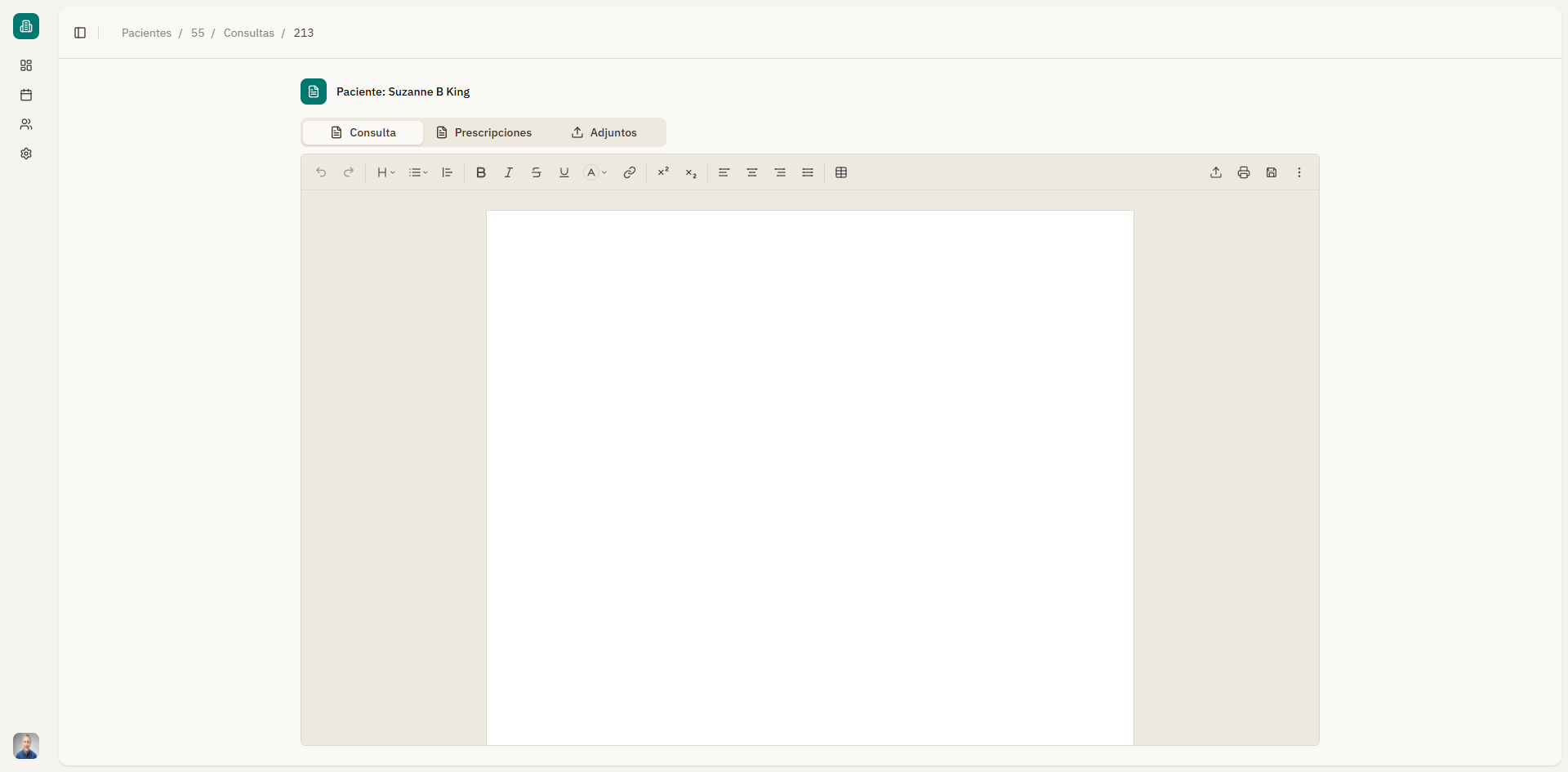Insert a hyperlink
Viewport: 1568px width, 772px height.
click(x=630, y=172)
